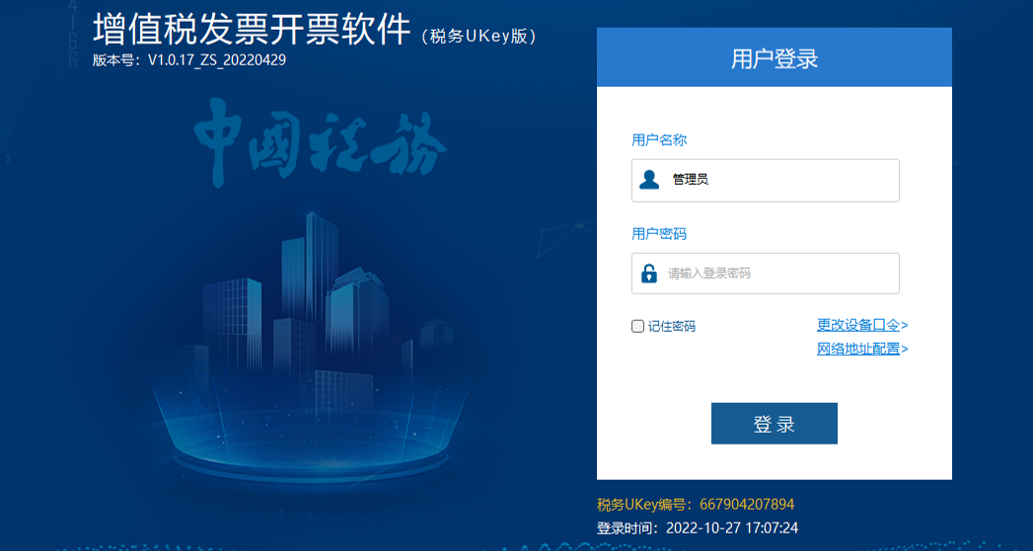Check the 记住密码 checkbox

point(637,326)
